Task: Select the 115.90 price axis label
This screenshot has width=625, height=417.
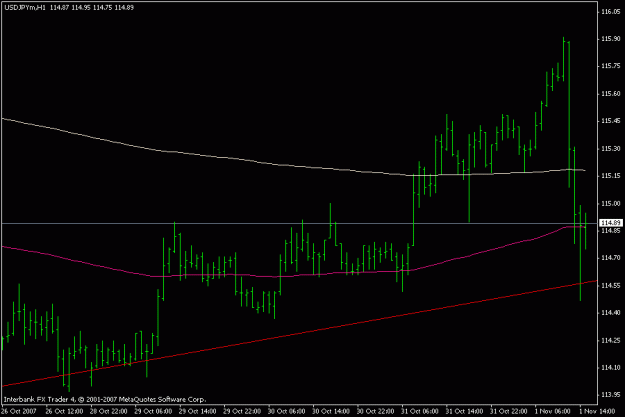Action: tap(610, 39)
